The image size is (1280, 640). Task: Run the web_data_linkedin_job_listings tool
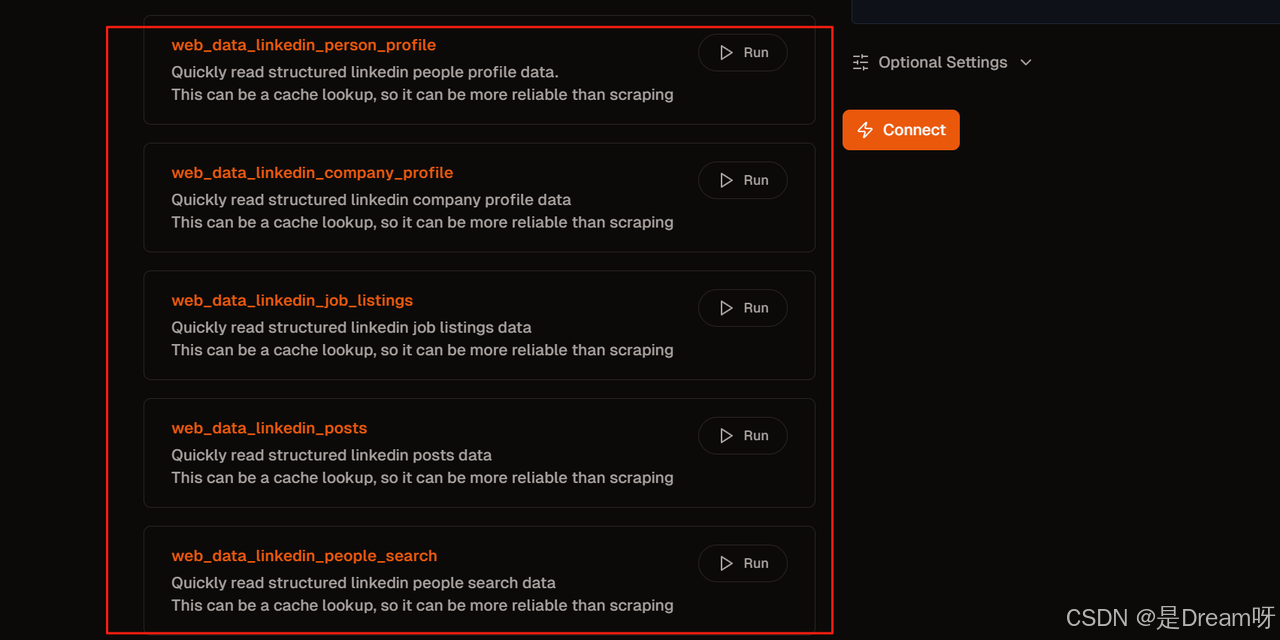click(743, 308)
